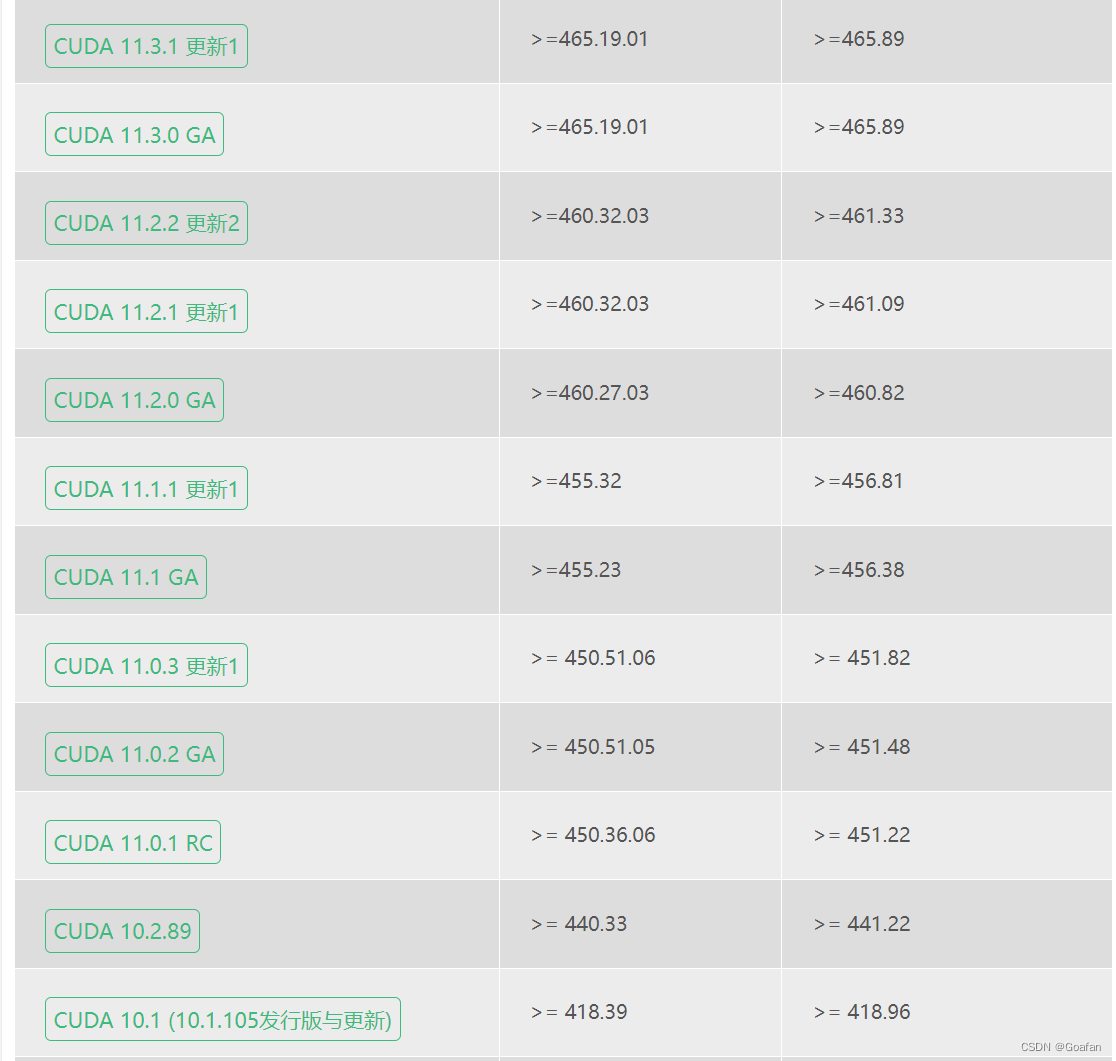Open the CUDA 11.0.3 更新1 link
The height and width of the screenshot is (1061, 1116).
(x=146, y=666)
